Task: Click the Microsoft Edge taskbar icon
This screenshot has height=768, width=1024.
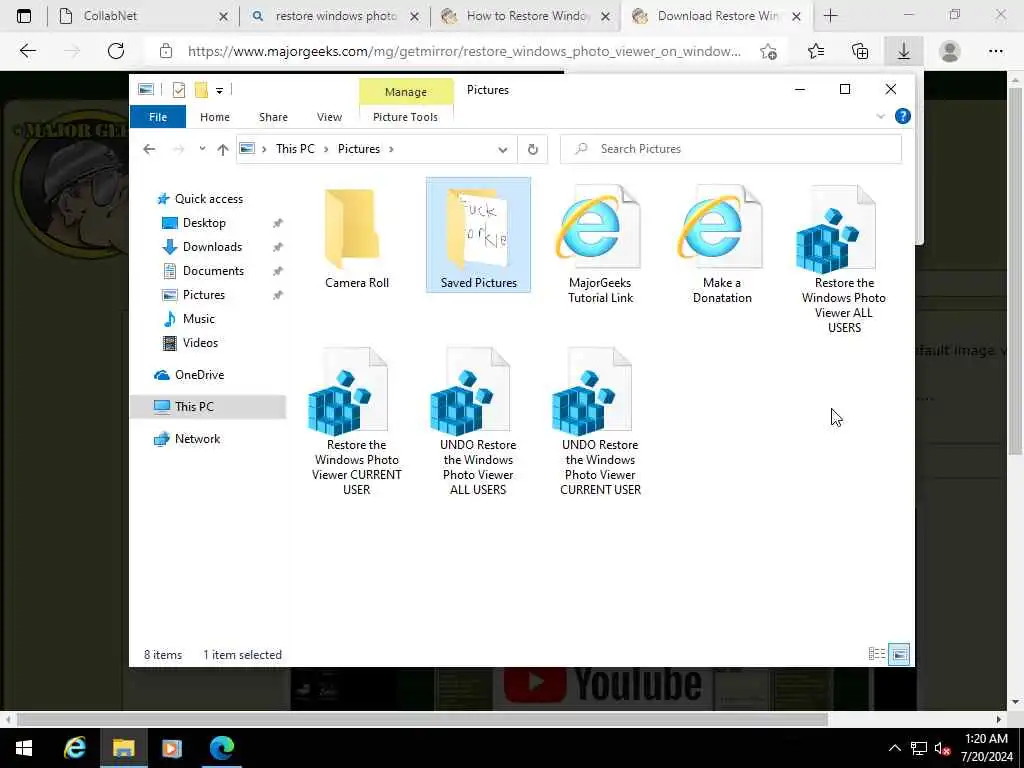Action: pos(221,748)
